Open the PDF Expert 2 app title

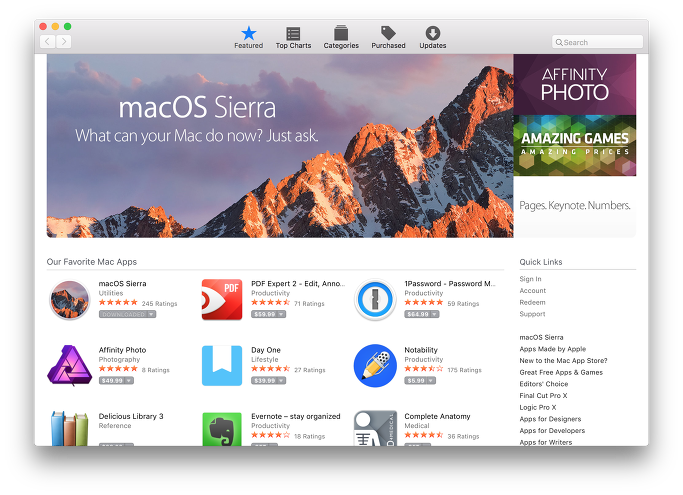[x=298, y=284]
